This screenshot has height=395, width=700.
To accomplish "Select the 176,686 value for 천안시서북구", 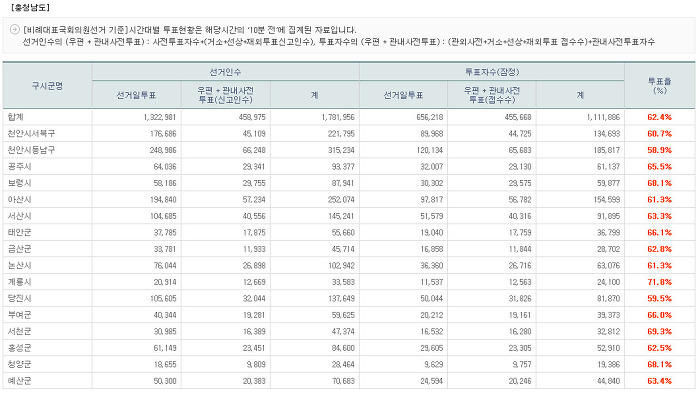I will tap(163, 134).
